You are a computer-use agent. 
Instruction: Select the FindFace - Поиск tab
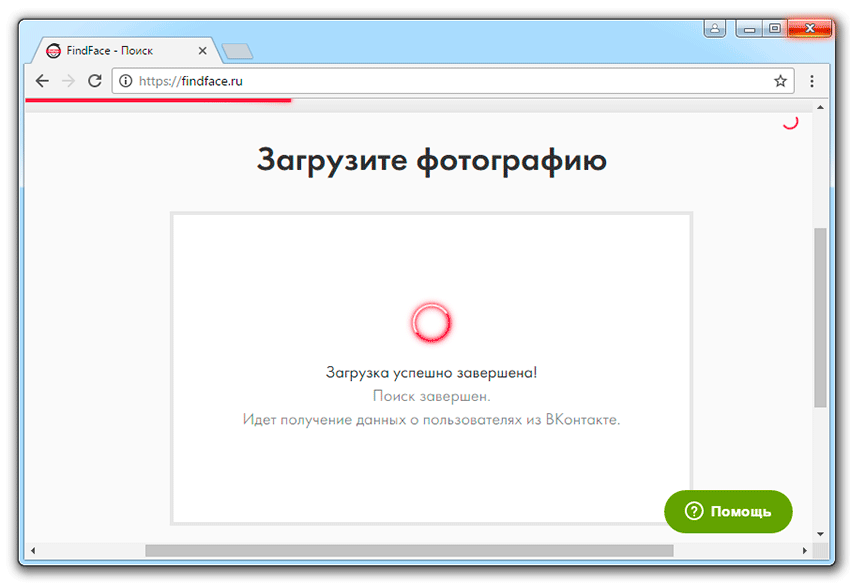click(x=127, y=51)
